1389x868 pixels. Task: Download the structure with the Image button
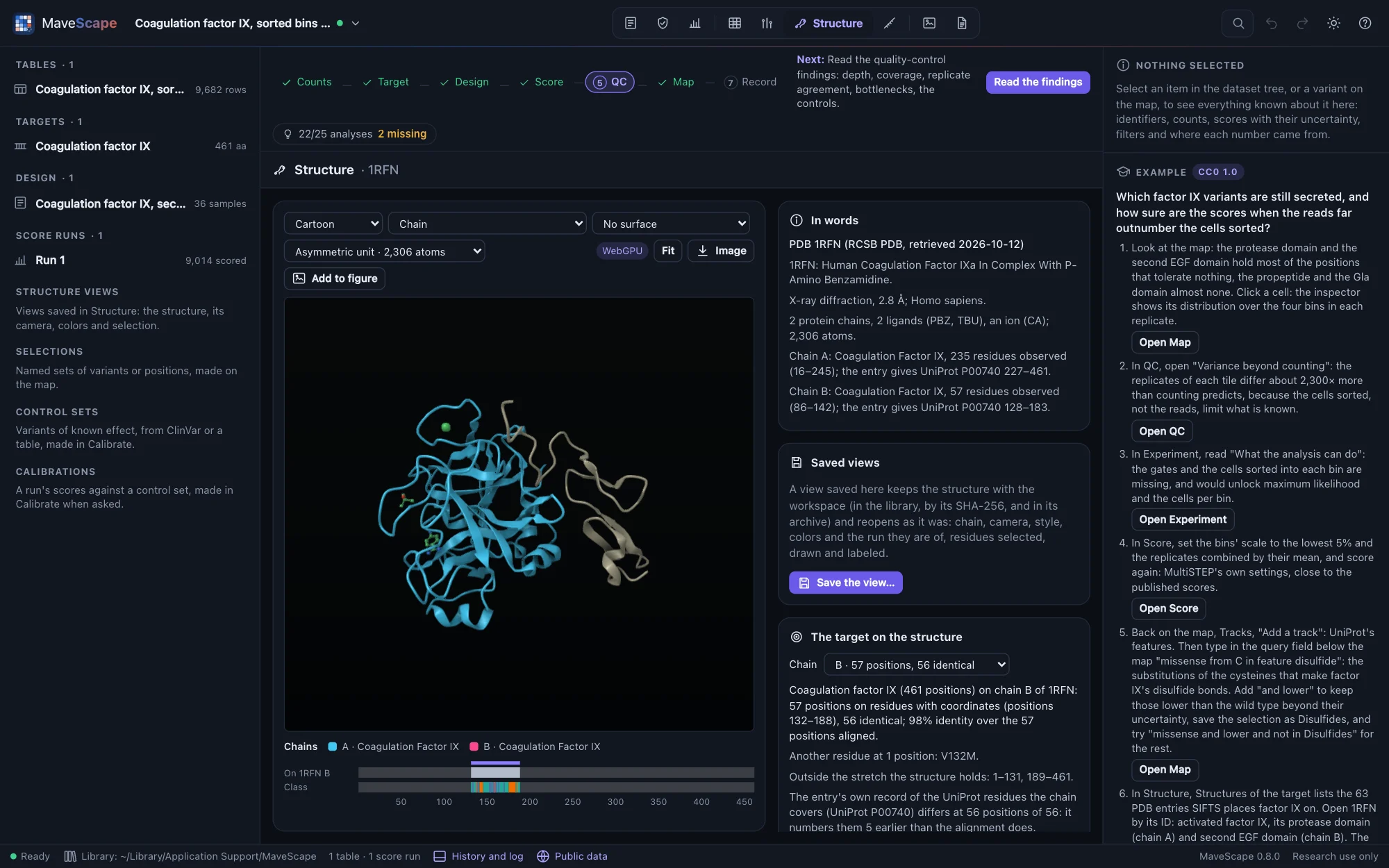click(721, 251)
